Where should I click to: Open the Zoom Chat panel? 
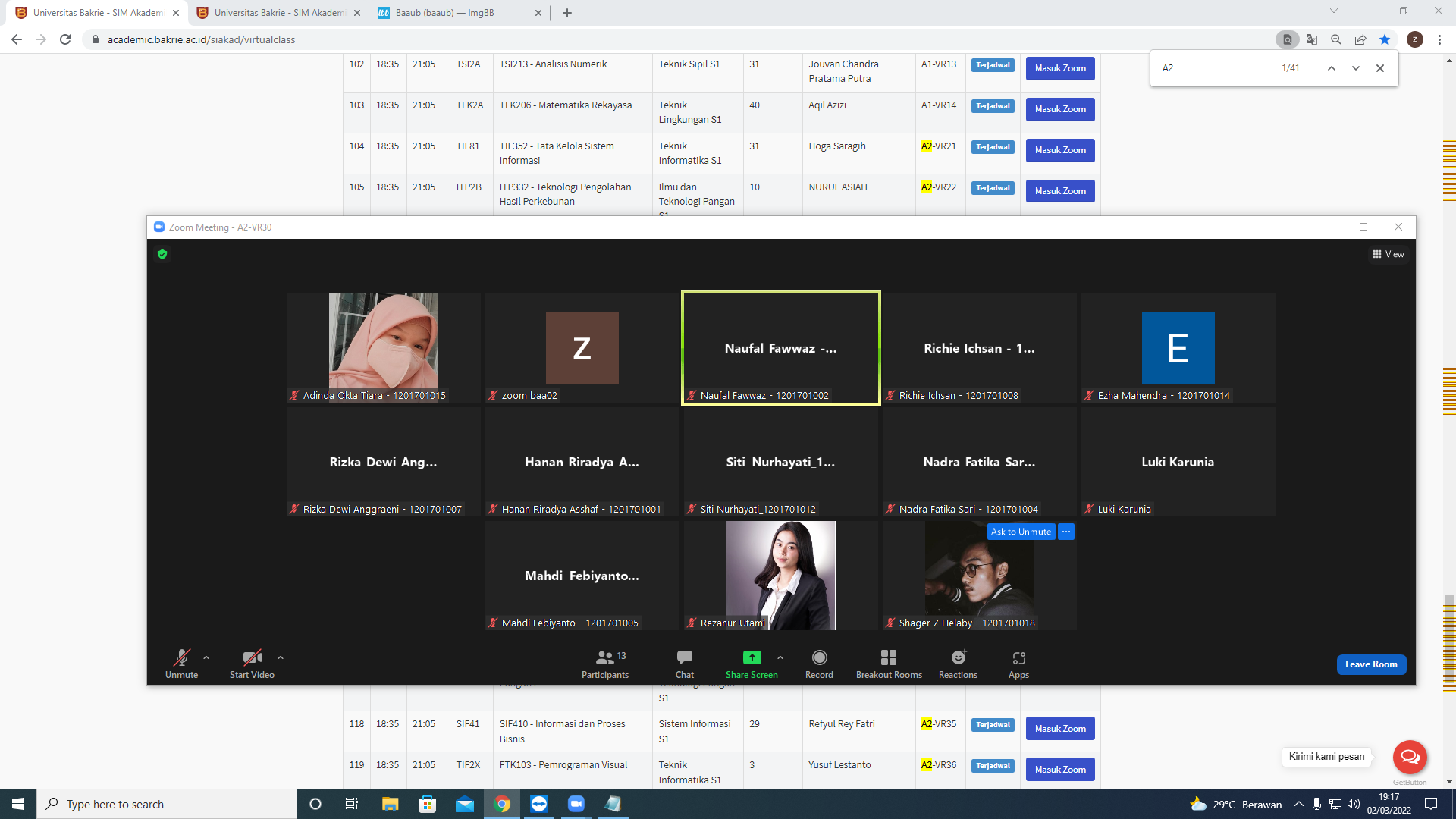coord(685,664)
